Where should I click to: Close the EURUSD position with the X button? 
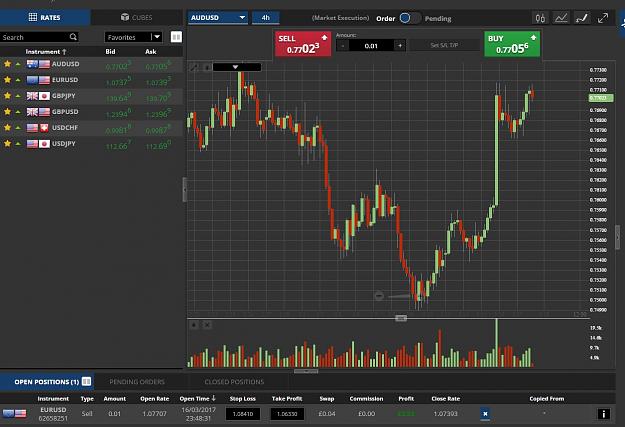(485, 414)
